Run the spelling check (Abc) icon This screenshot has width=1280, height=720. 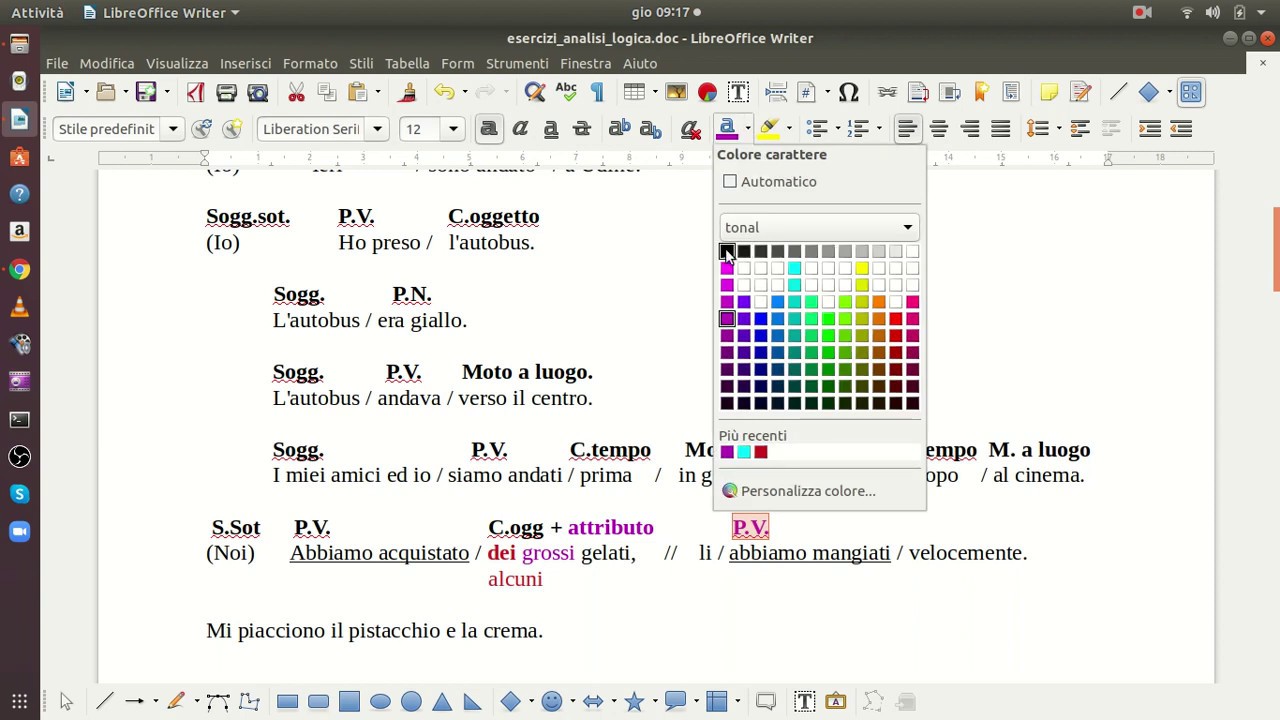566,92
